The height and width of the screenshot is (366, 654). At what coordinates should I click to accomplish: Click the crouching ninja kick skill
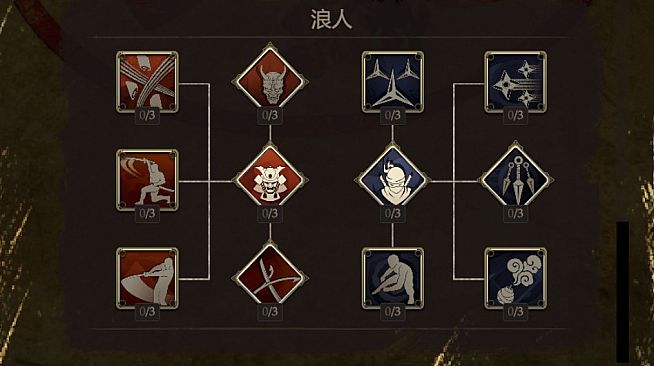pos(393,278)
